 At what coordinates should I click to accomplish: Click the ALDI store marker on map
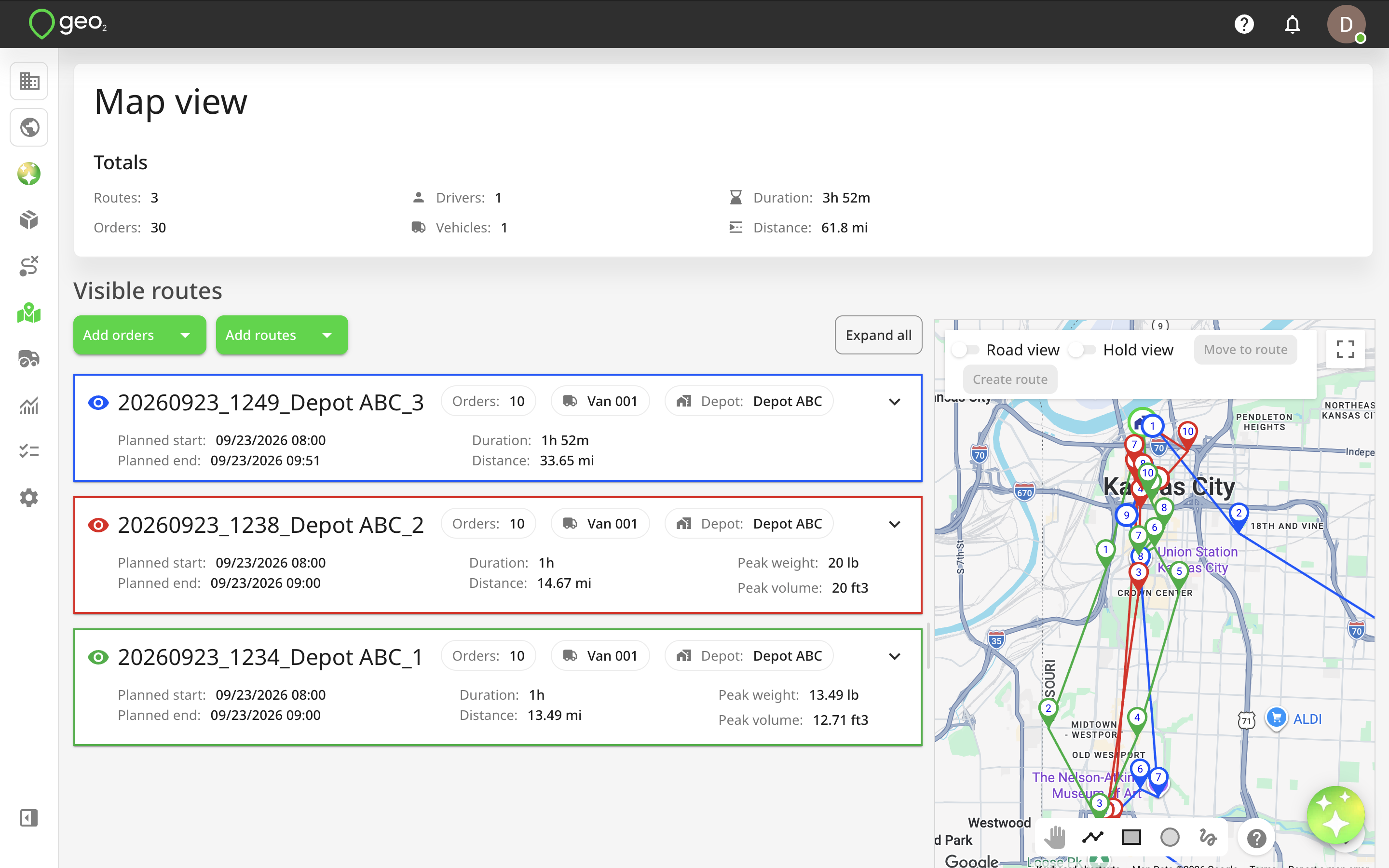(x=1276, y=718)
